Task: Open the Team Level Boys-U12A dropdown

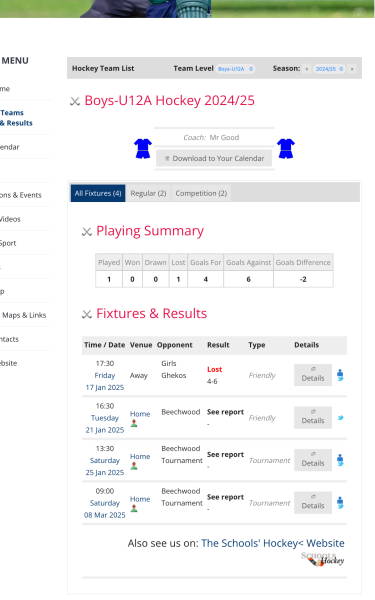Action: [x=235, y=69]
